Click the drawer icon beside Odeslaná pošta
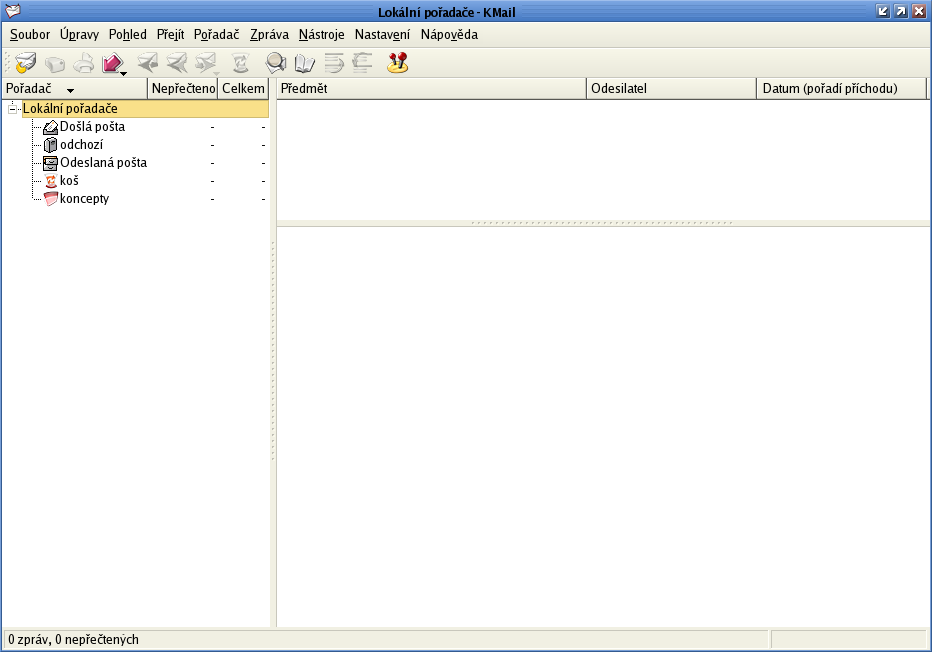The height and width of the screenshot is (652, 932). pos(51,163)
